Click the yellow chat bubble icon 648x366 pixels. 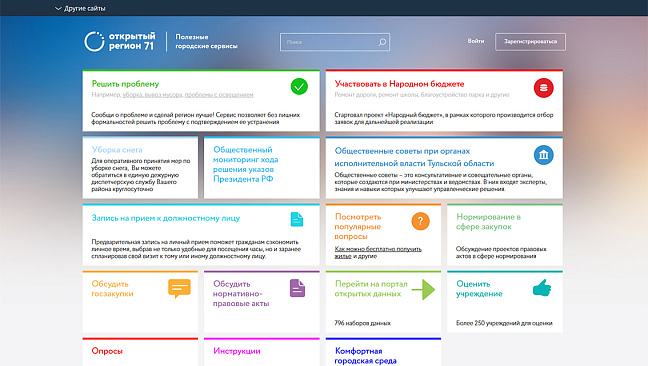pos(179,288)
